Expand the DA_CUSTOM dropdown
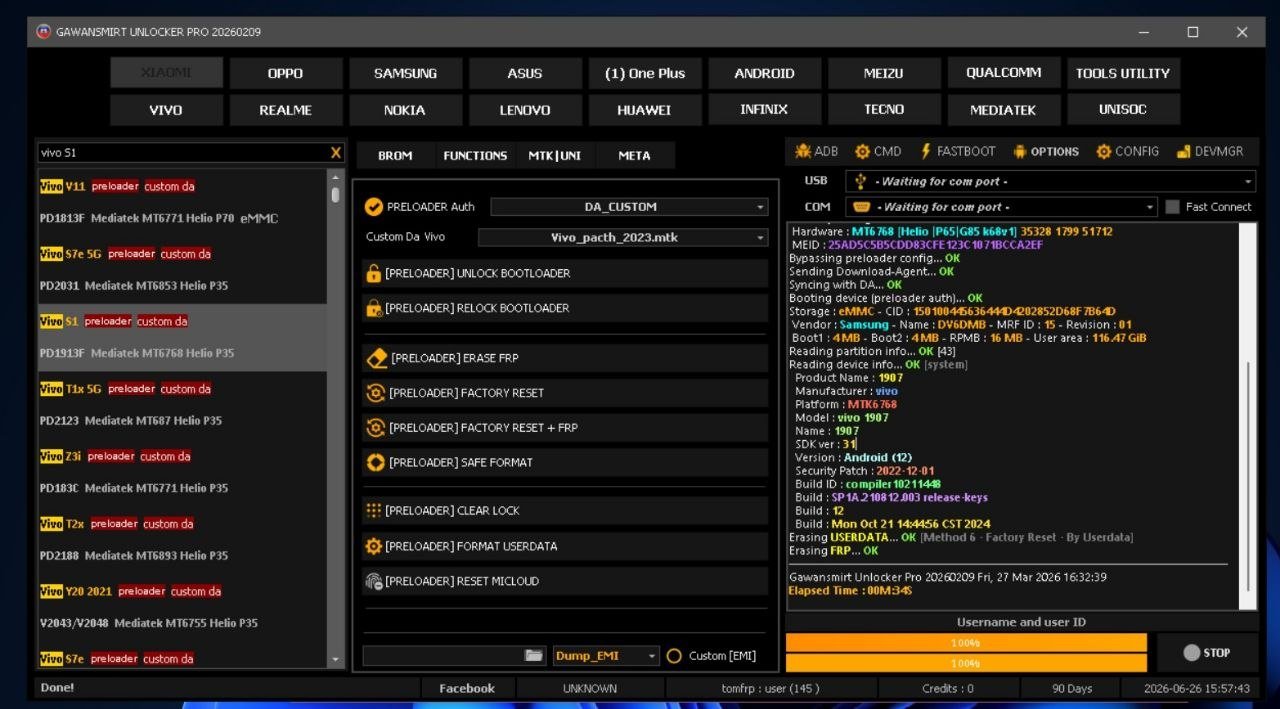 point(761,207)
